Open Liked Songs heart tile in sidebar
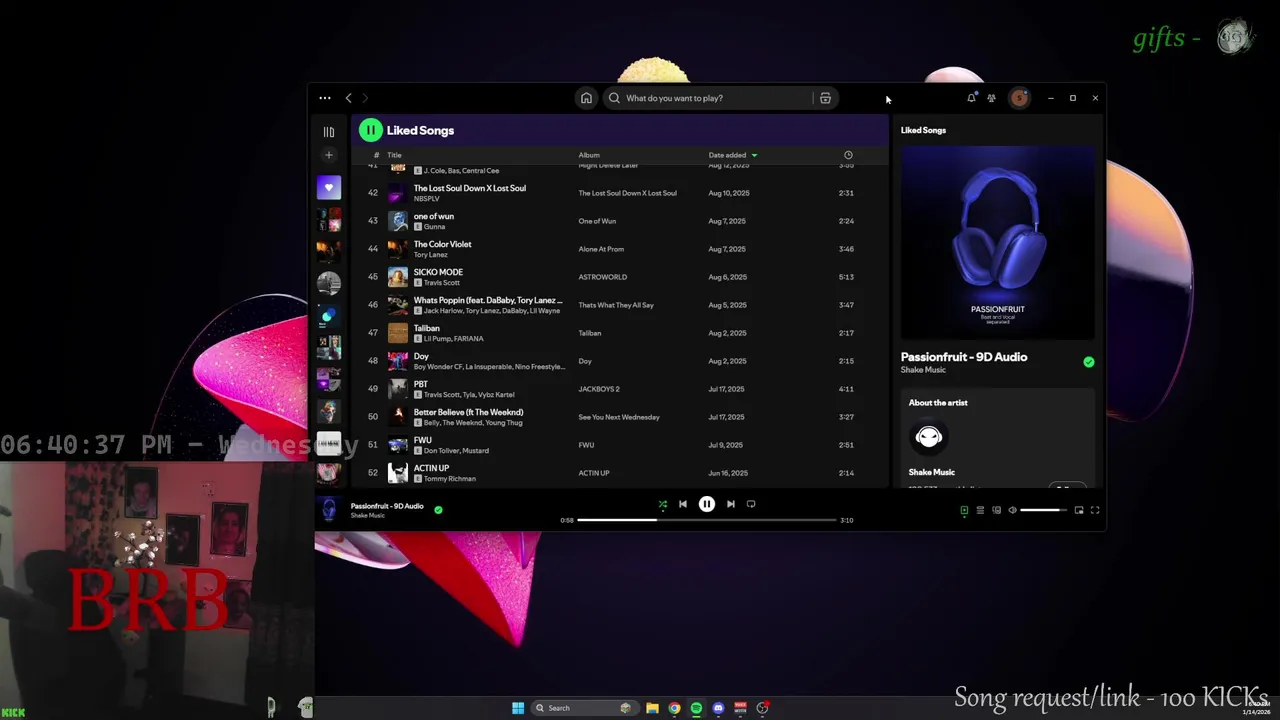The width and height of the screenshot is (1280, 720). tap(328, 187)
